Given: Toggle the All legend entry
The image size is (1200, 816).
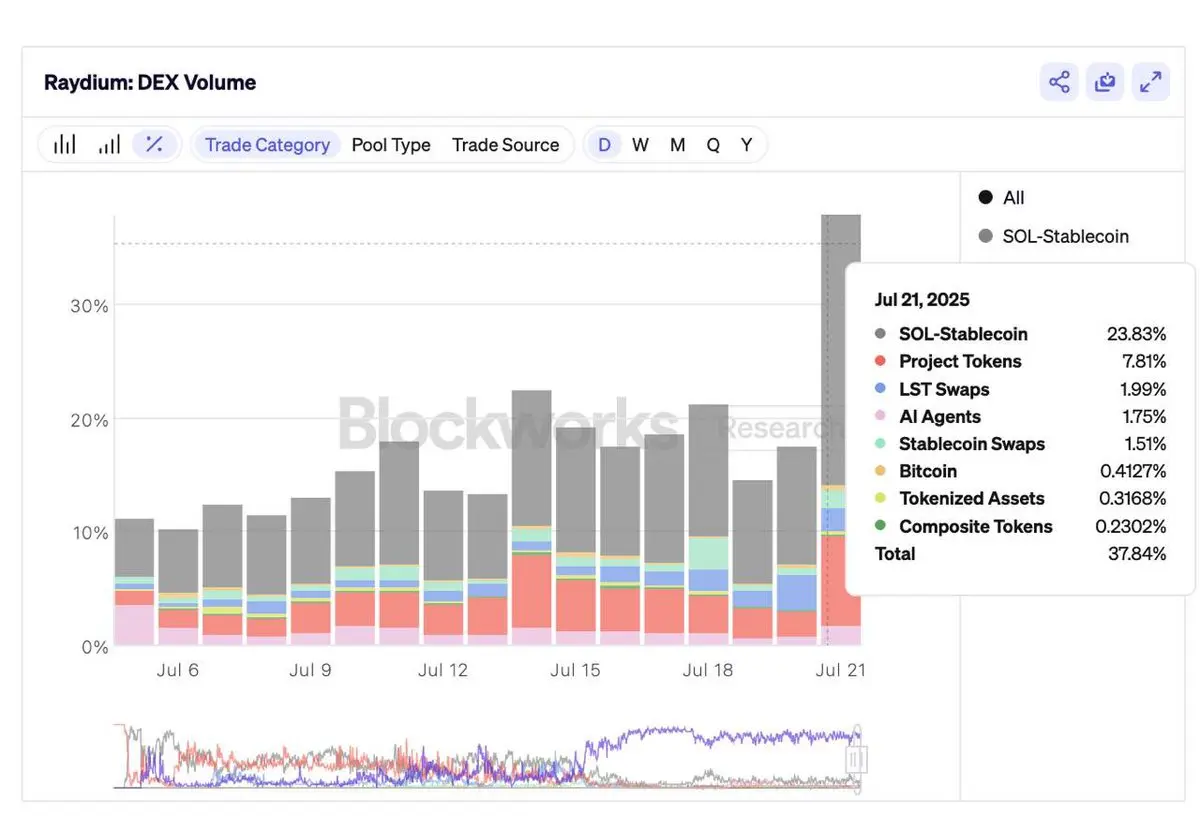Looking at the screenshot, I should point(1002,198).
